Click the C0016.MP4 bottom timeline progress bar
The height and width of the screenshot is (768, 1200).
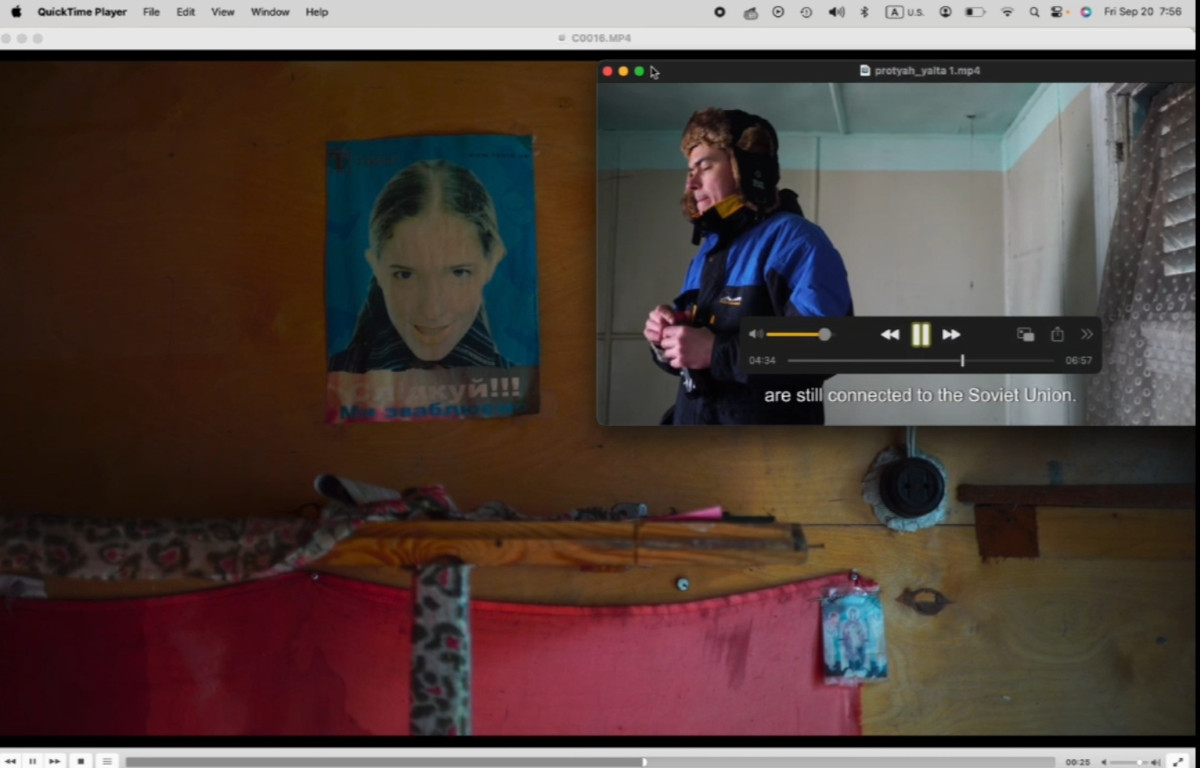coord(590,762)
